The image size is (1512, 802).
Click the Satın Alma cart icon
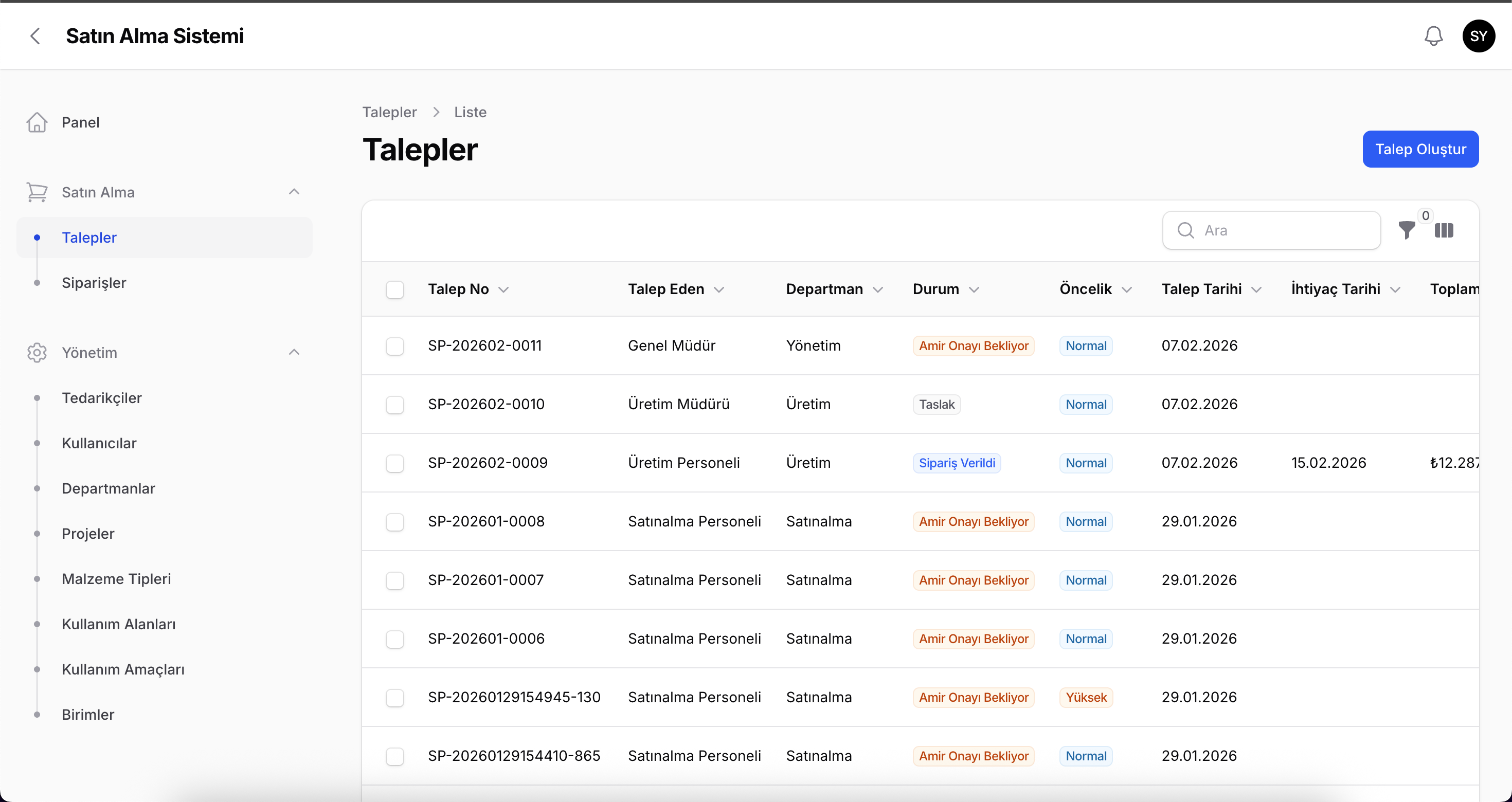[x=37, y=192]
